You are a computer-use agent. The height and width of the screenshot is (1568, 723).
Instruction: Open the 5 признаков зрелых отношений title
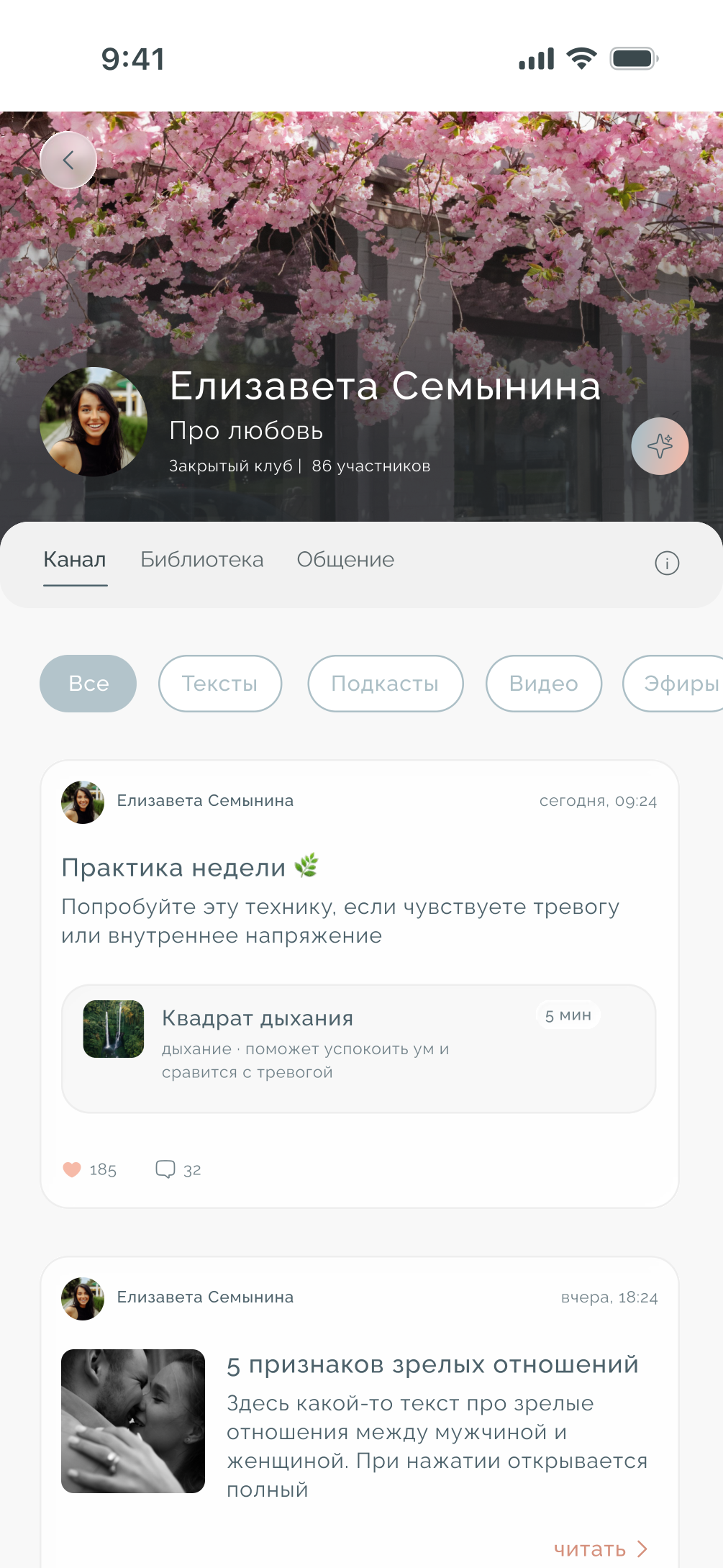click(x=432, y=1364)
